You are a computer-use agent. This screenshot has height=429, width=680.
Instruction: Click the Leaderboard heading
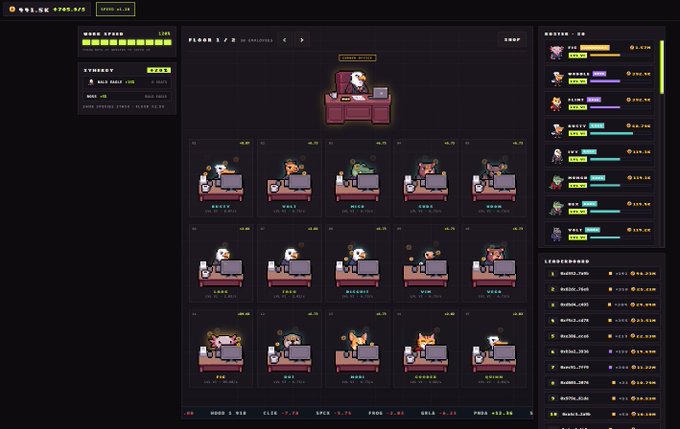[x=567, y=261]
